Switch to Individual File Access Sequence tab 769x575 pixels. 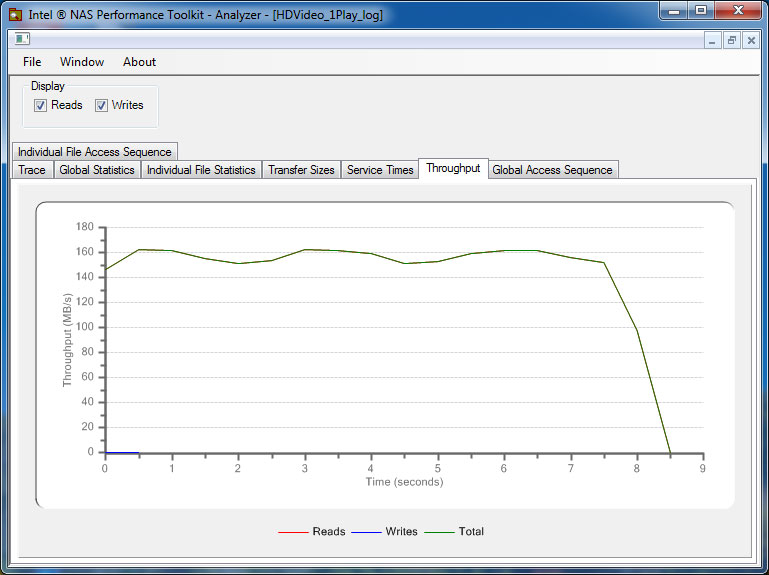click(95, 152)
